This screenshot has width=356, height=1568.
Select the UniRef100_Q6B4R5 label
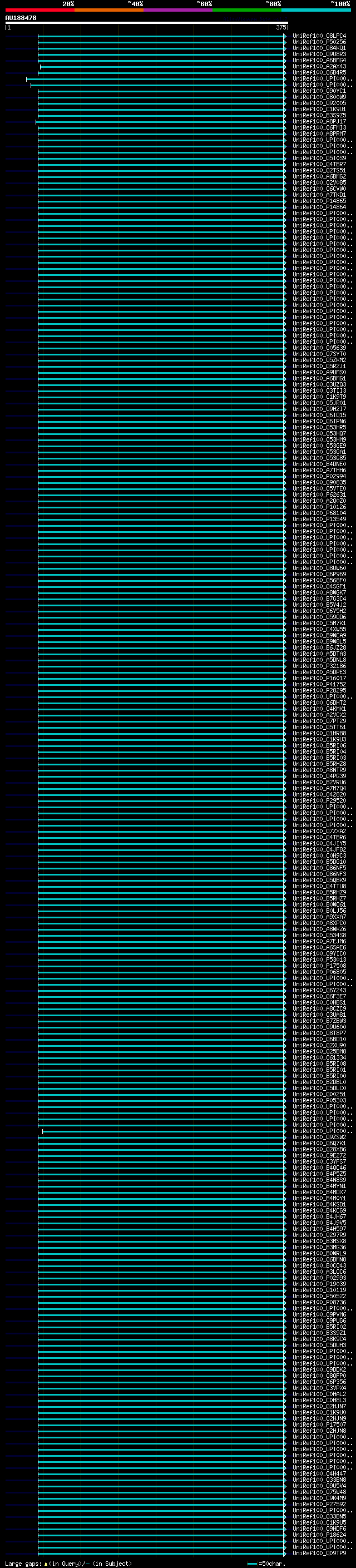pos(319,72)
